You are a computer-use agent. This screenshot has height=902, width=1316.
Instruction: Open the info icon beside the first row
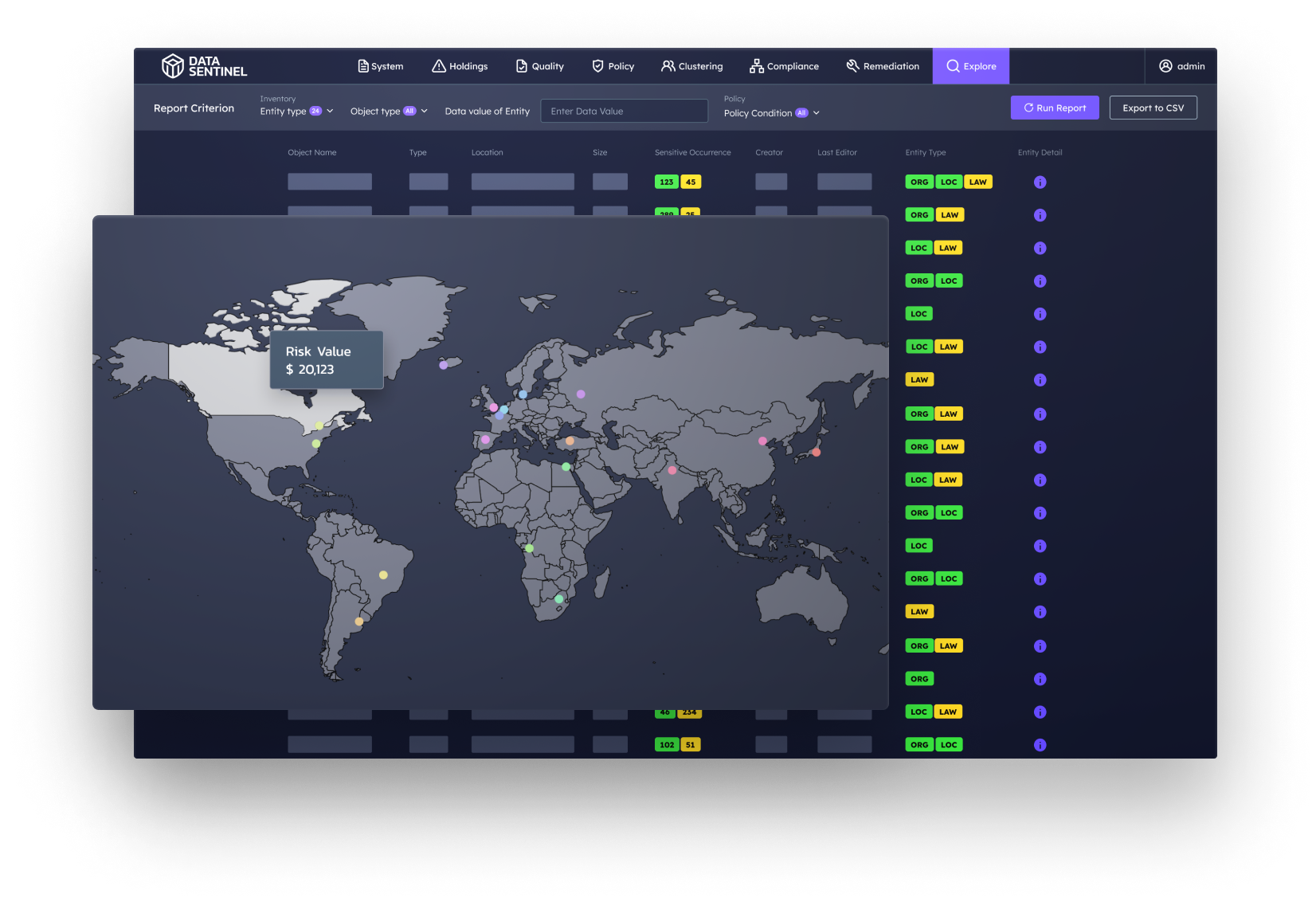[x=1040, y=182]
